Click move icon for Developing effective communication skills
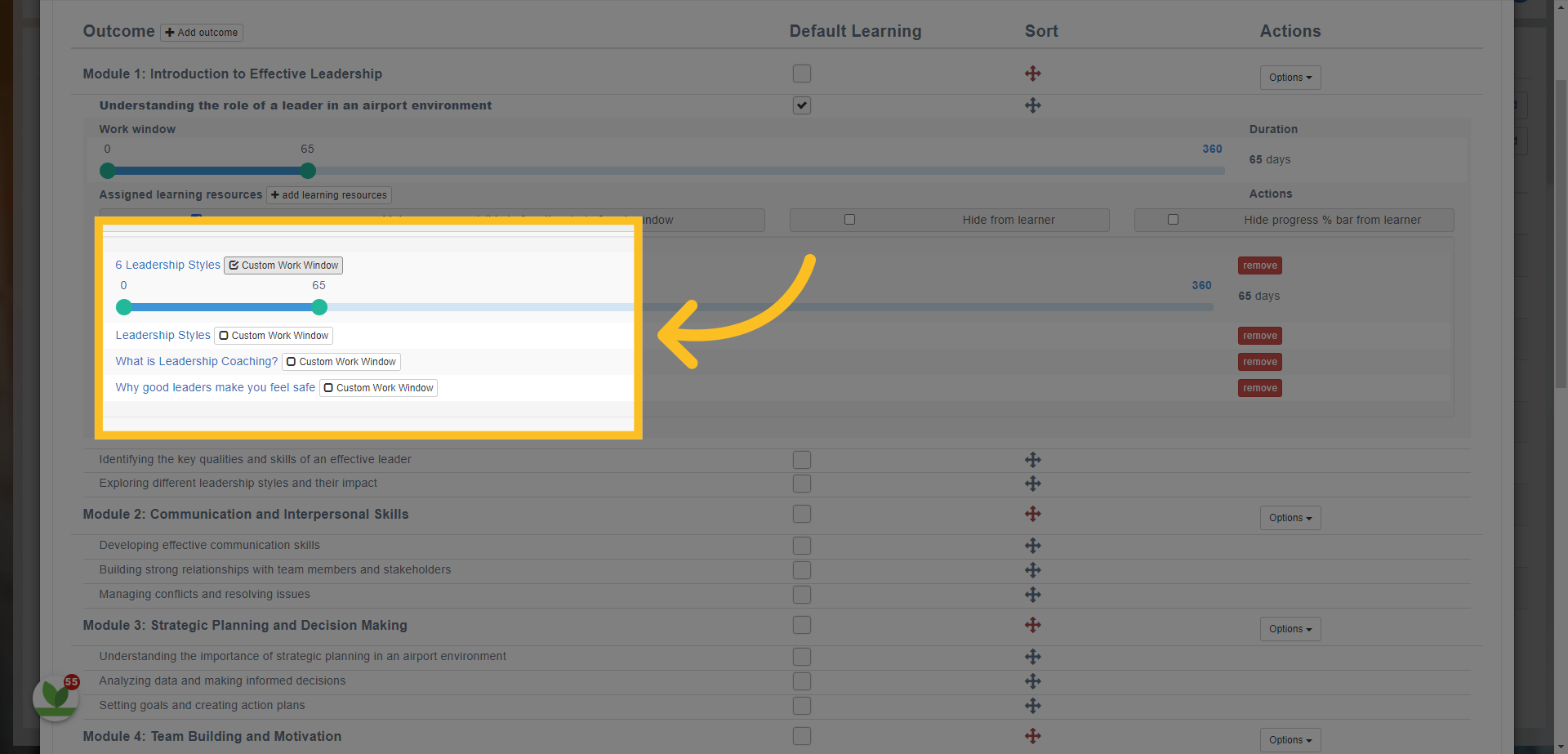 coord(1032,546)
